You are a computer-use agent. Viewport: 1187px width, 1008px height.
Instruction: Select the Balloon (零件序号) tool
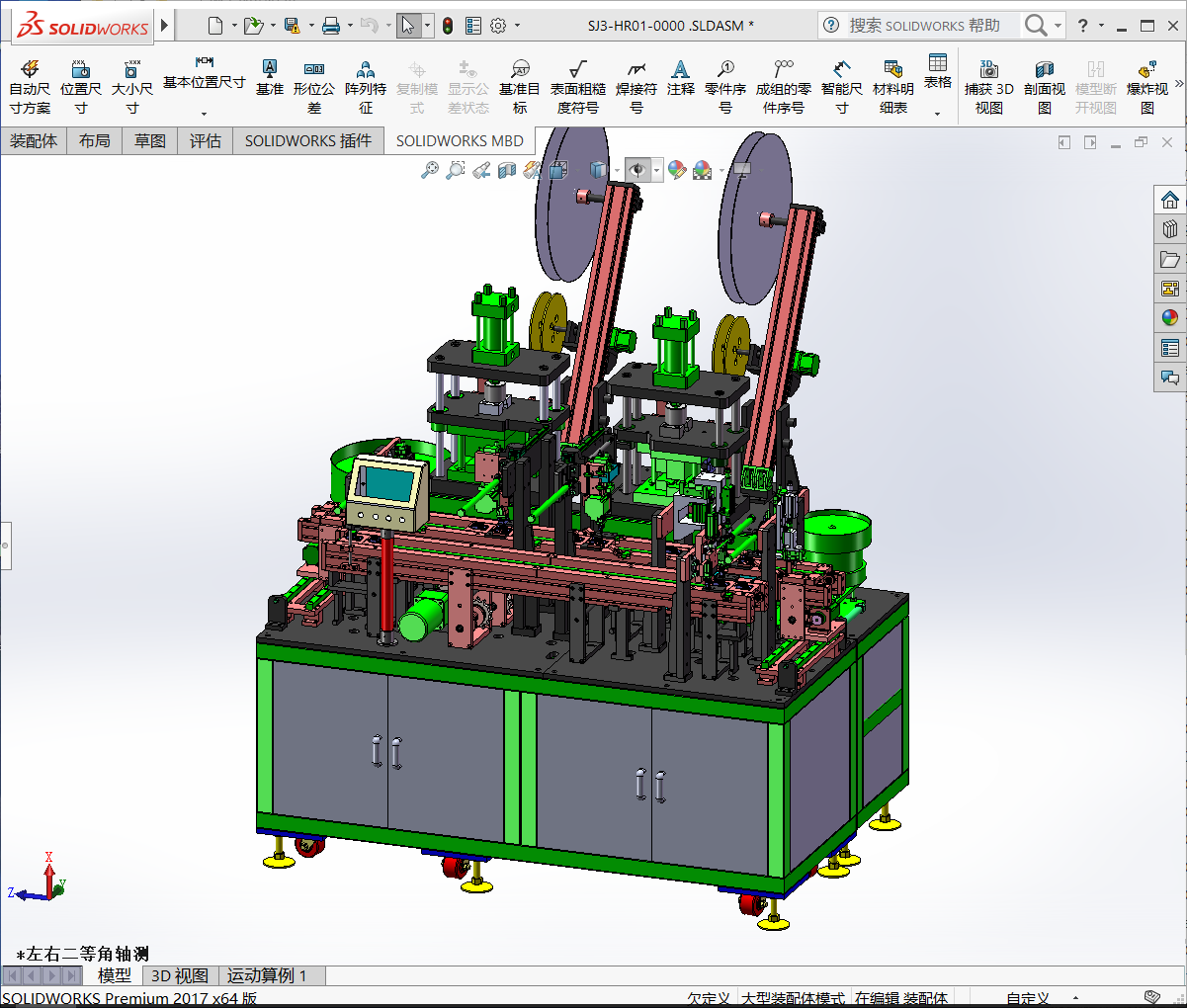[725, 87]
